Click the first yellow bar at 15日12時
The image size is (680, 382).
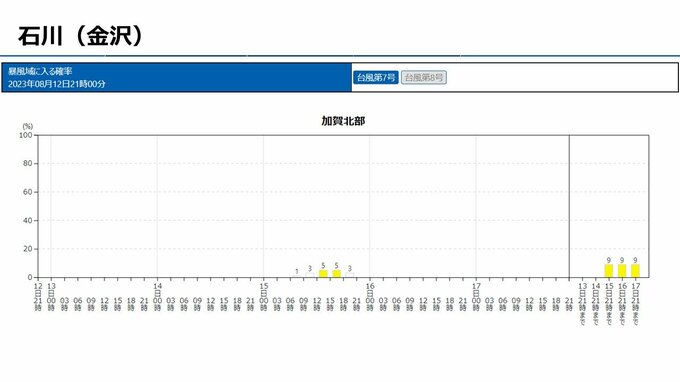pyautogui.click(x=323, y=274)
